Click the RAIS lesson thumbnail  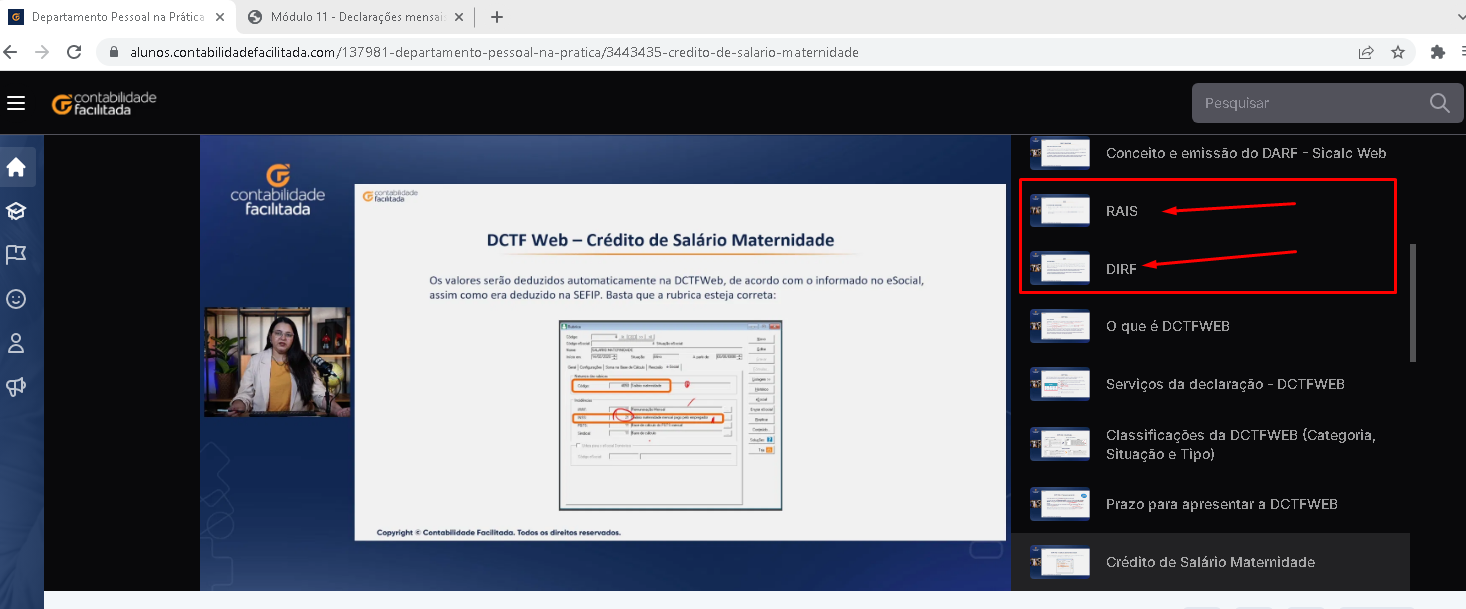pos(1060,211)
